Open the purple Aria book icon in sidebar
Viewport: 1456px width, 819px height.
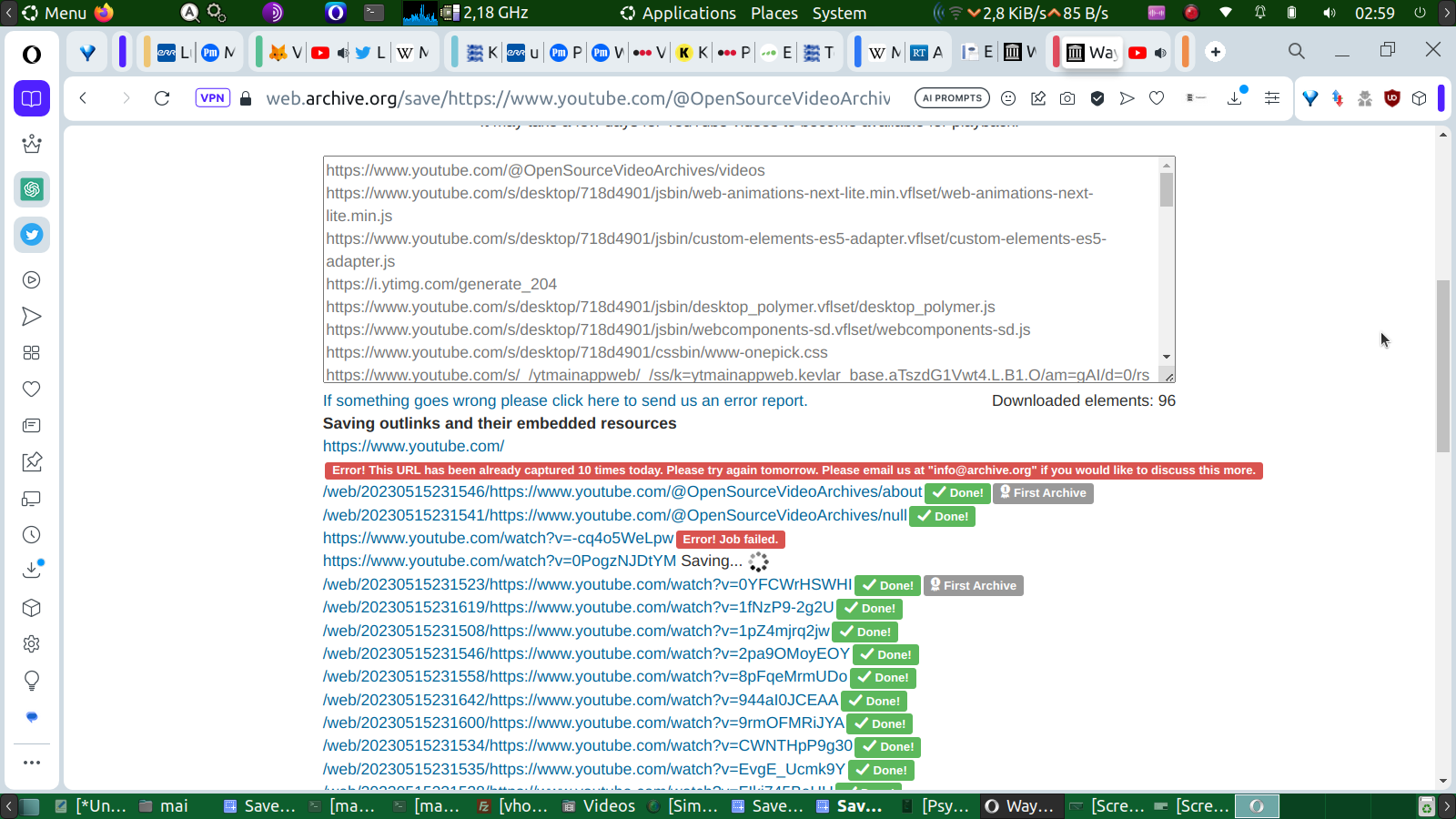point(32,98)
